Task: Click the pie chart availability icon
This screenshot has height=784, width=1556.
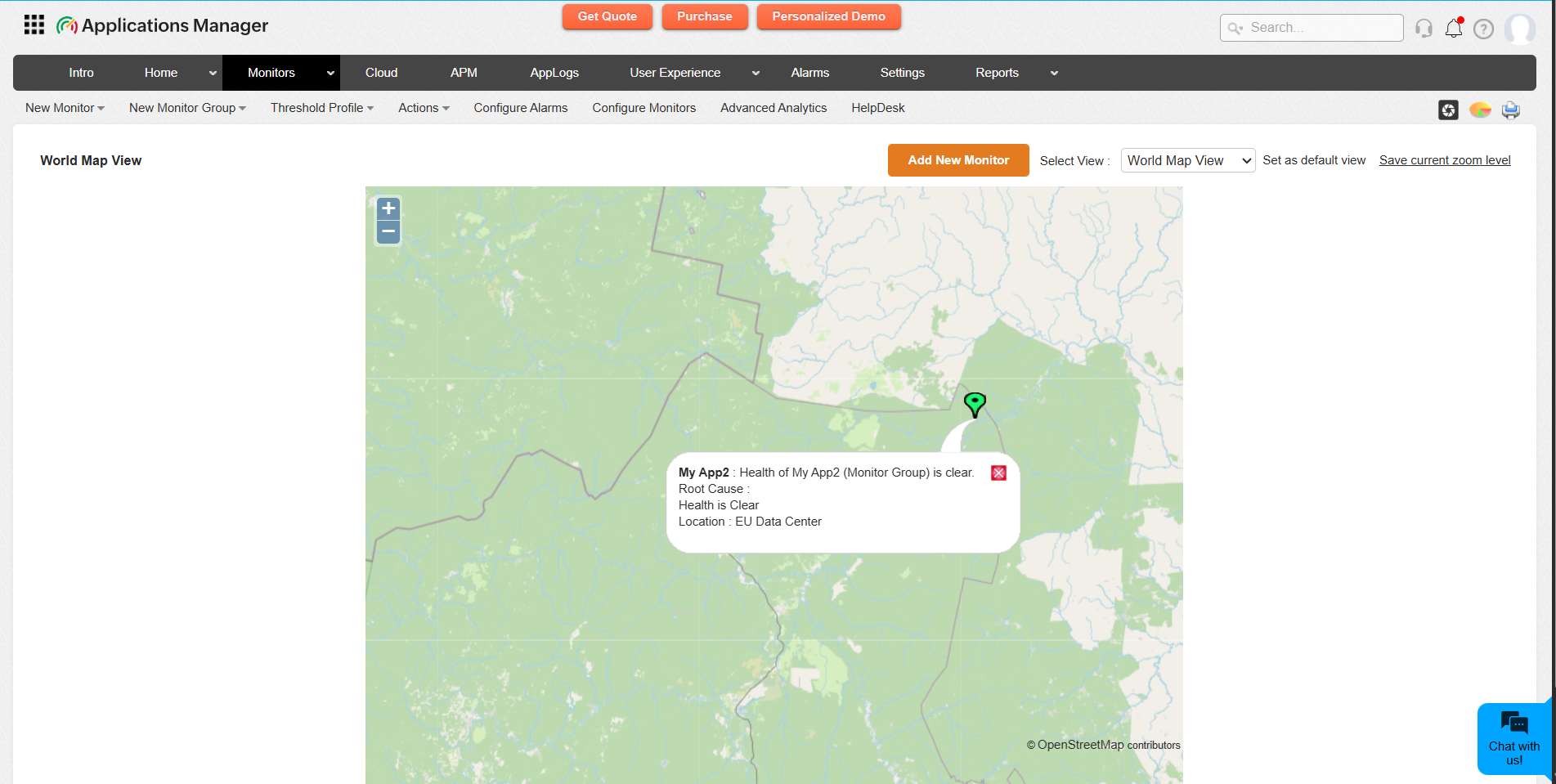Action: (1480, 110)
